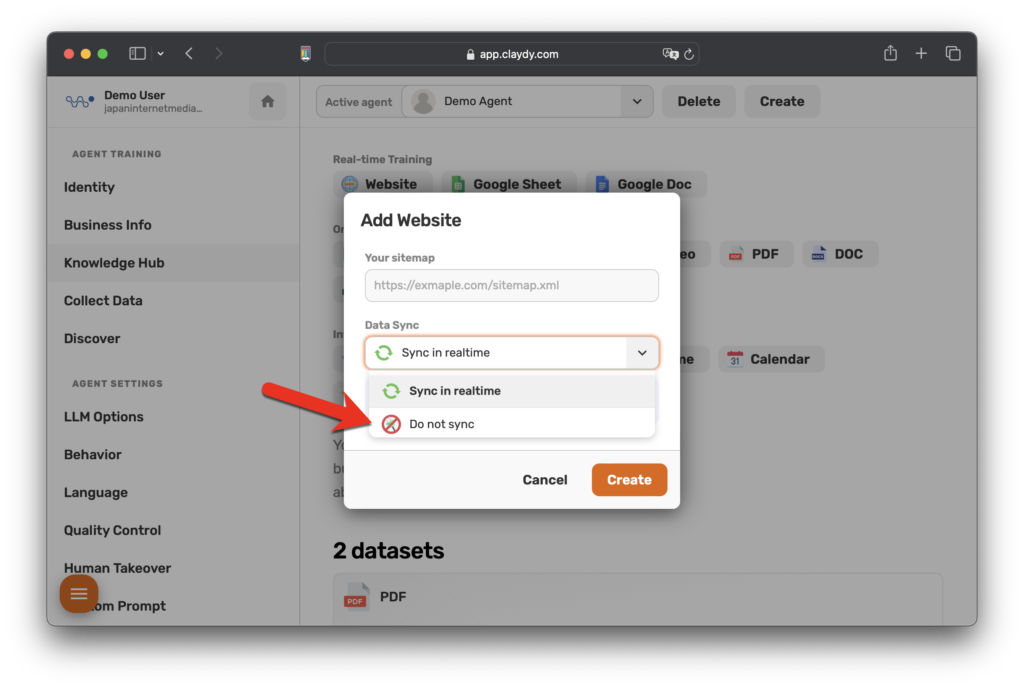Click the orange floating menu button
Viewport: 1024px width, 688px height.
pos(79,594)
